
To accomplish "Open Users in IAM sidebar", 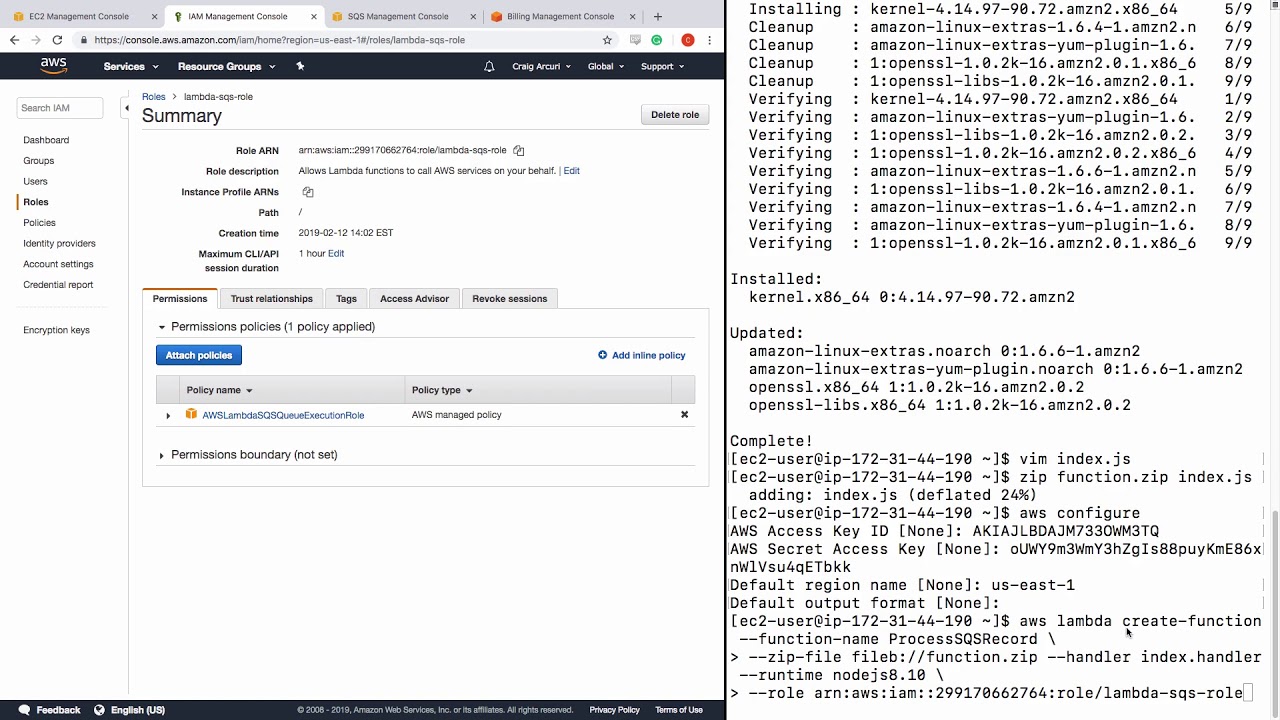I will (35, 181).
